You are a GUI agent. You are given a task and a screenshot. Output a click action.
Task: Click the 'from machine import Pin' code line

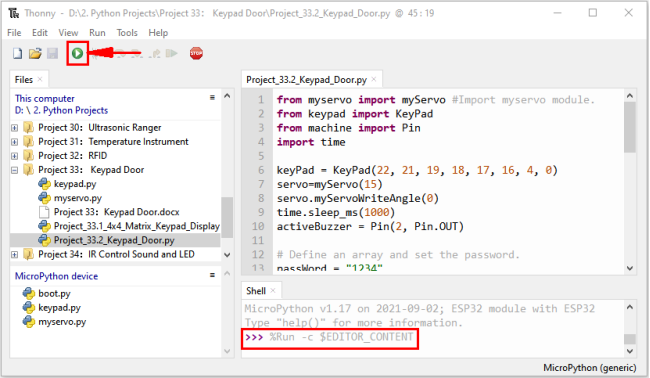pos(349,128)
